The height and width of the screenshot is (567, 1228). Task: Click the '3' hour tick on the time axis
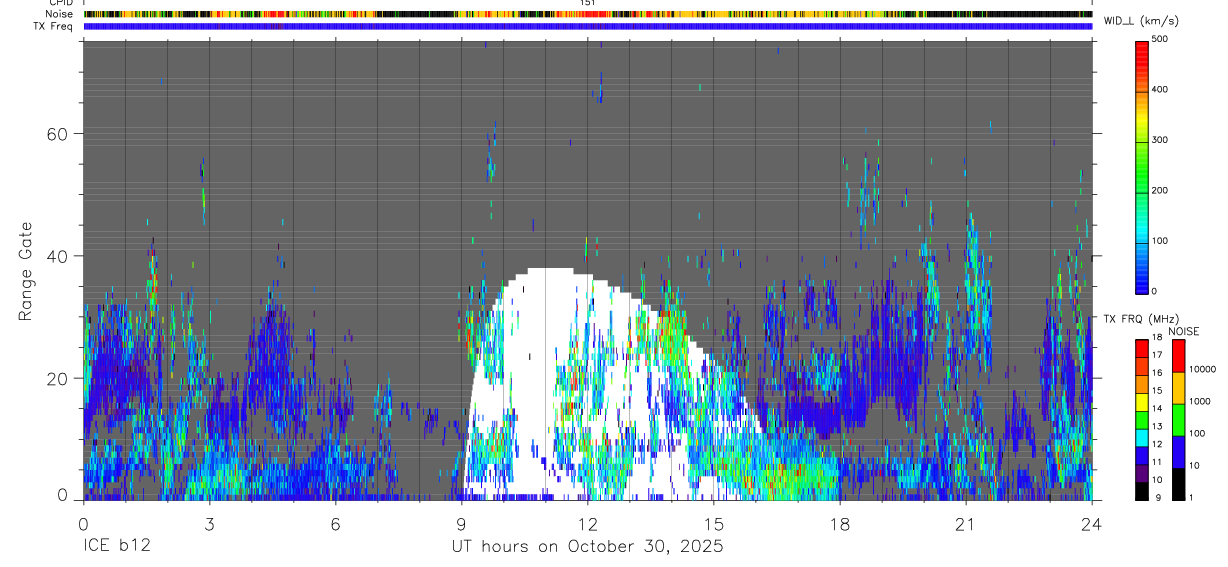[x=209, y=523]
